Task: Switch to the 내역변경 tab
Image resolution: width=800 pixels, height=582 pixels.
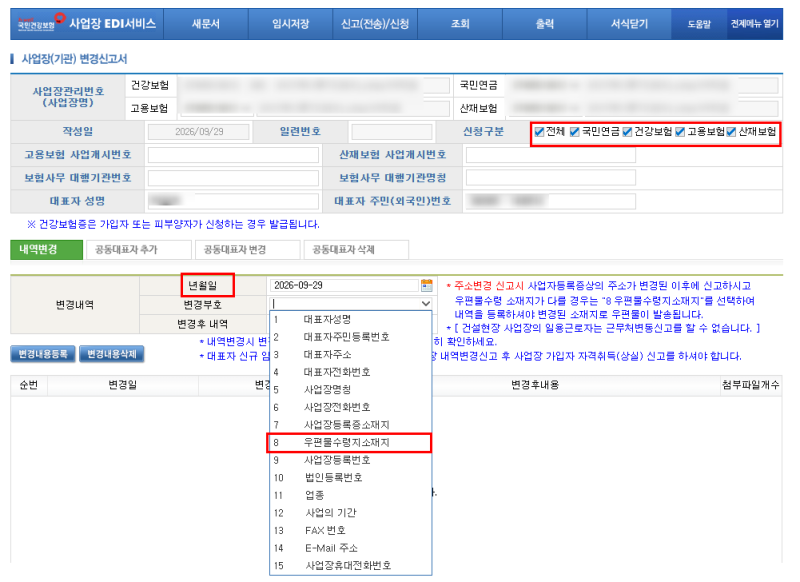Action: (46, 249)
